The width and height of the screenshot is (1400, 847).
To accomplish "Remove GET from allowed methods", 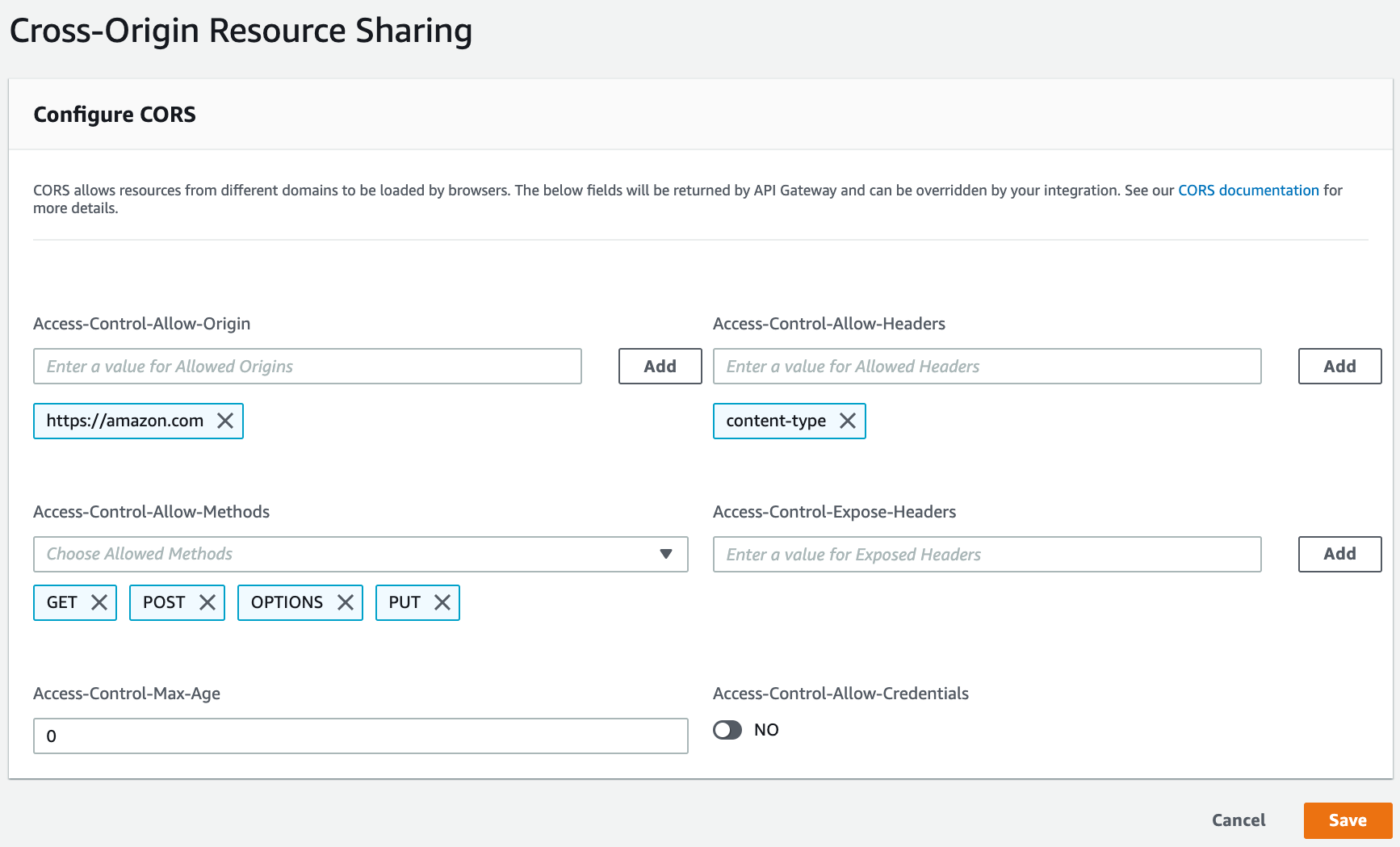I will tap(99, 602).
